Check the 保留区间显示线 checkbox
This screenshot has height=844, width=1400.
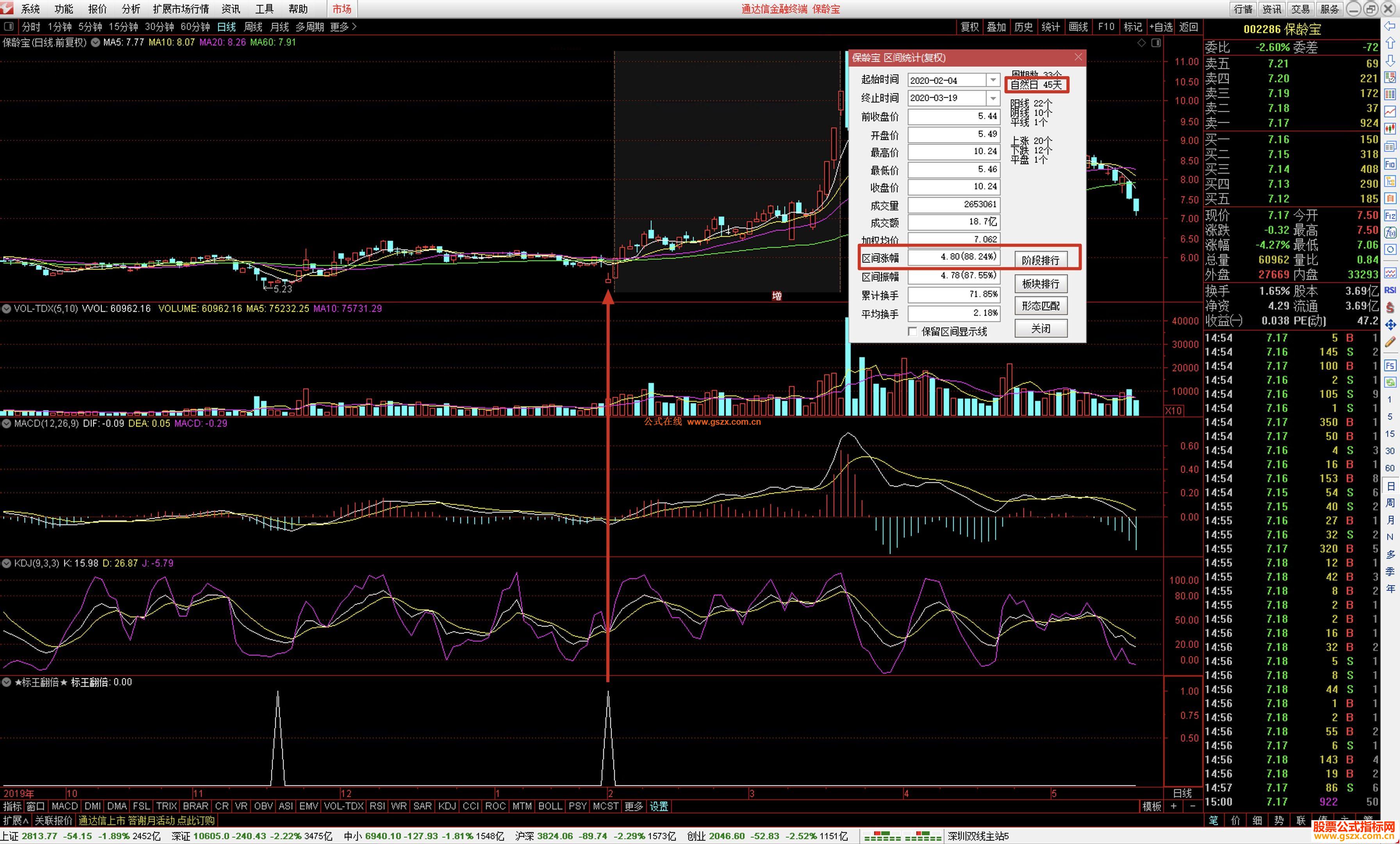pos(912,331)
